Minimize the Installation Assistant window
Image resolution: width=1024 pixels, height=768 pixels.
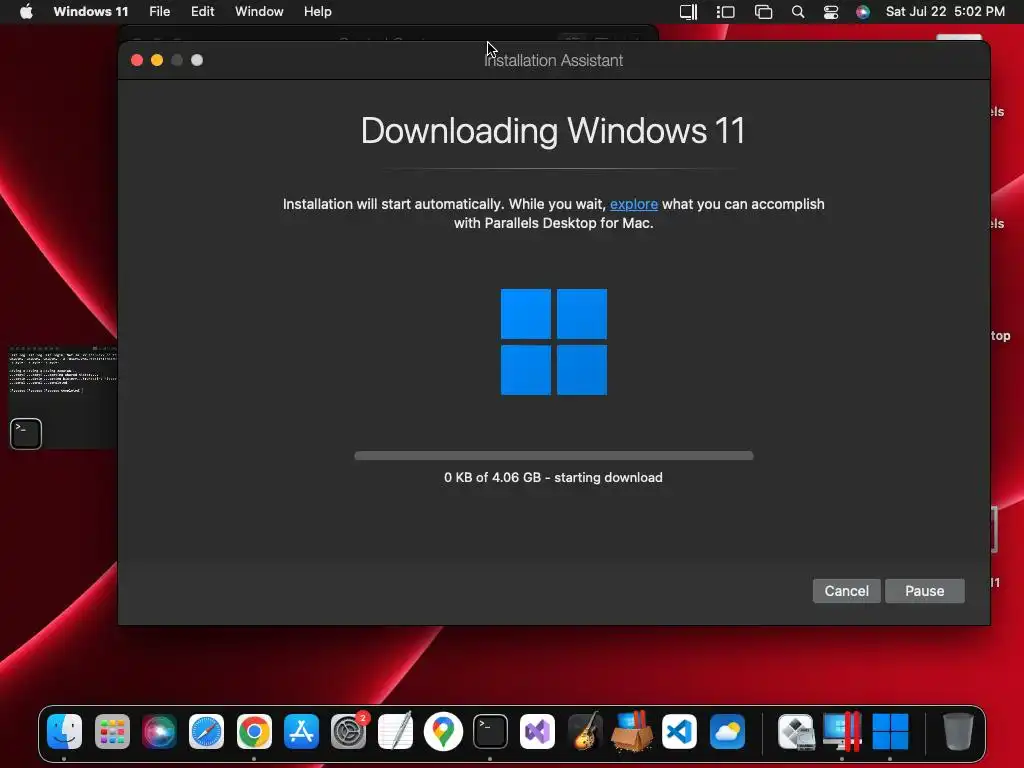[x=157, y=60]
